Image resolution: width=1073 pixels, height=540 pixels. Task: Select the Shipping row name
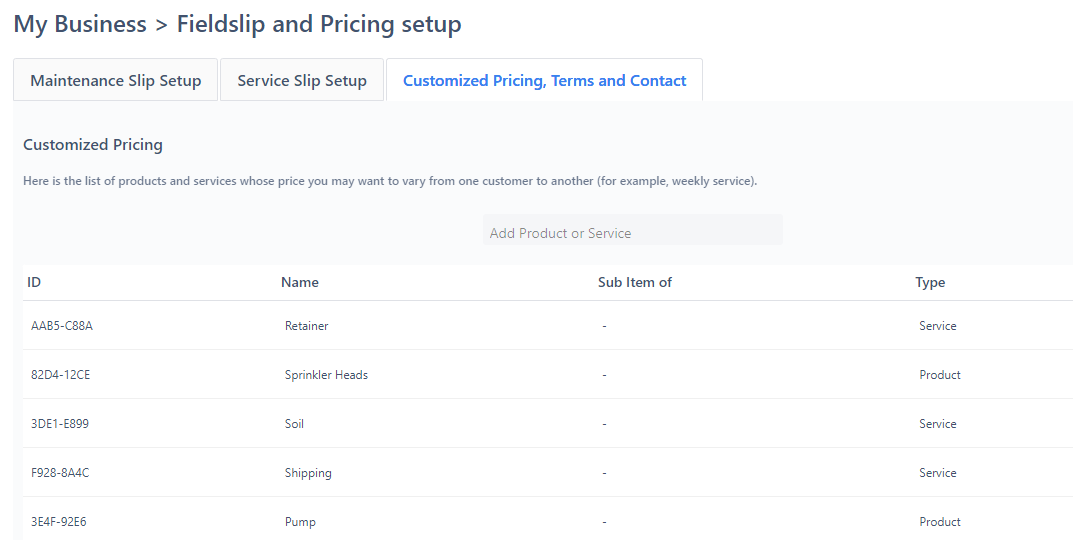(x=308, y=473)
